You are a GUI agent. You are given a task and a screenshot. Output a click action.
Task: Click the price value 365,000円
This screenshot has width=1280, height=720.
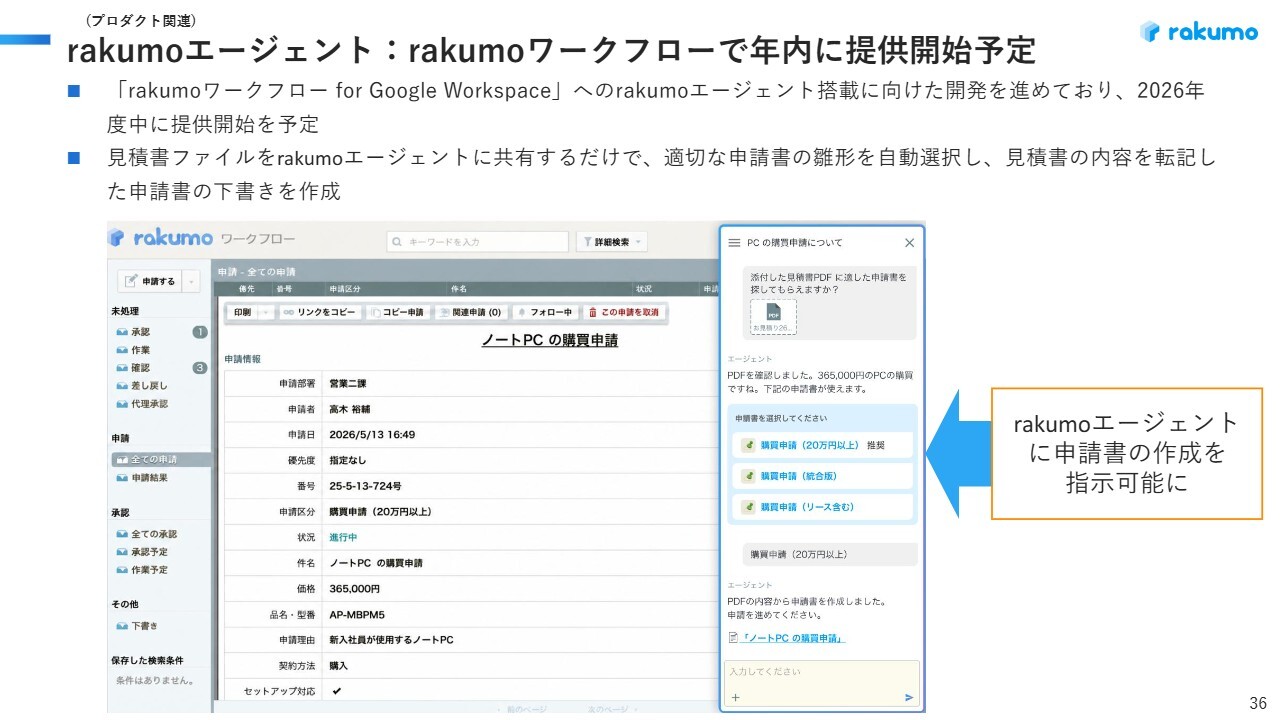354,588
